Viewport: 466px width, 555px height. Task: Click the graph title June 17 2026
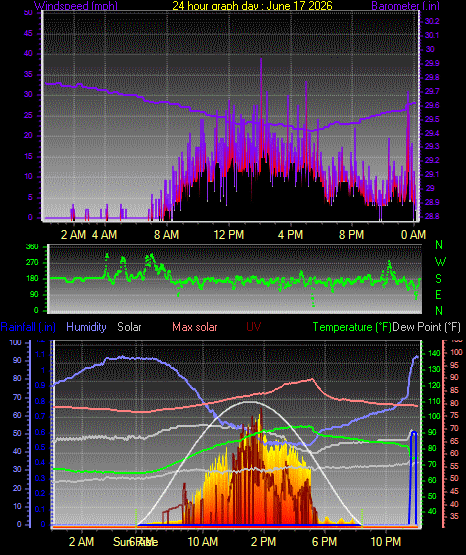coord(252,5)
